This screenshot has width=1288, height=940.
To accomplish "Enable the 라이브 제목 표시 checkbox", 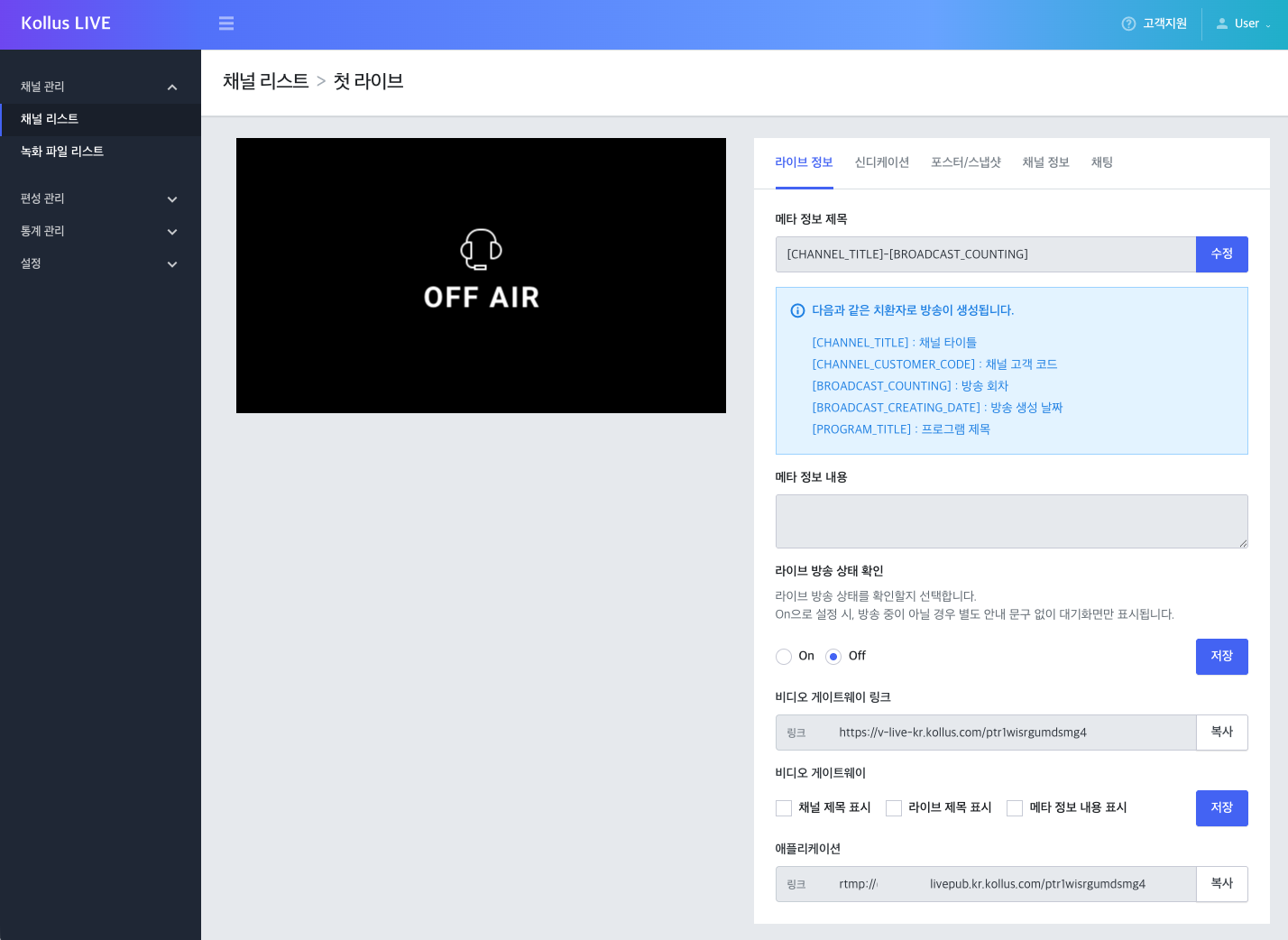I will 894,808.
